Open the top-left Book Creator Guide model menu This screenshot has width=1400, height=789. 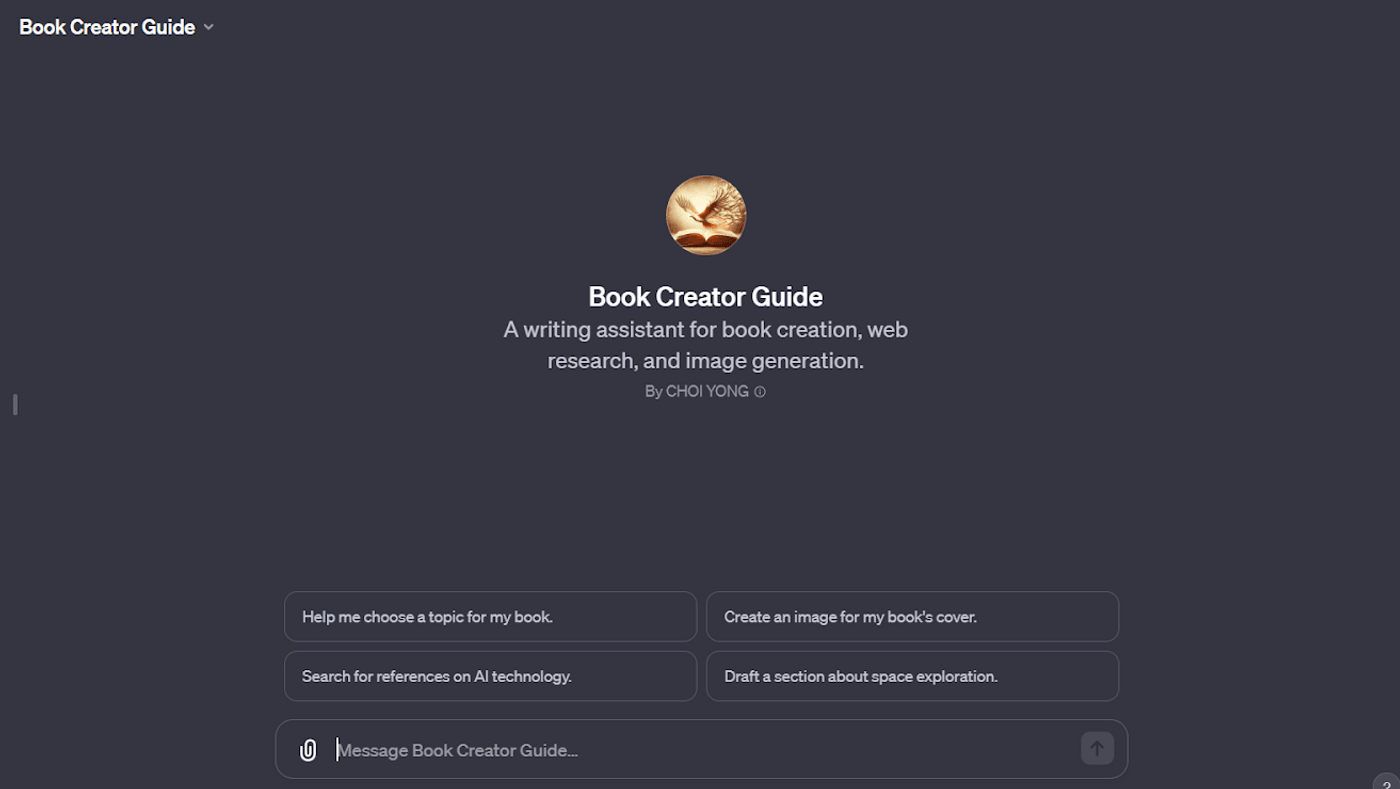(107, 27)
